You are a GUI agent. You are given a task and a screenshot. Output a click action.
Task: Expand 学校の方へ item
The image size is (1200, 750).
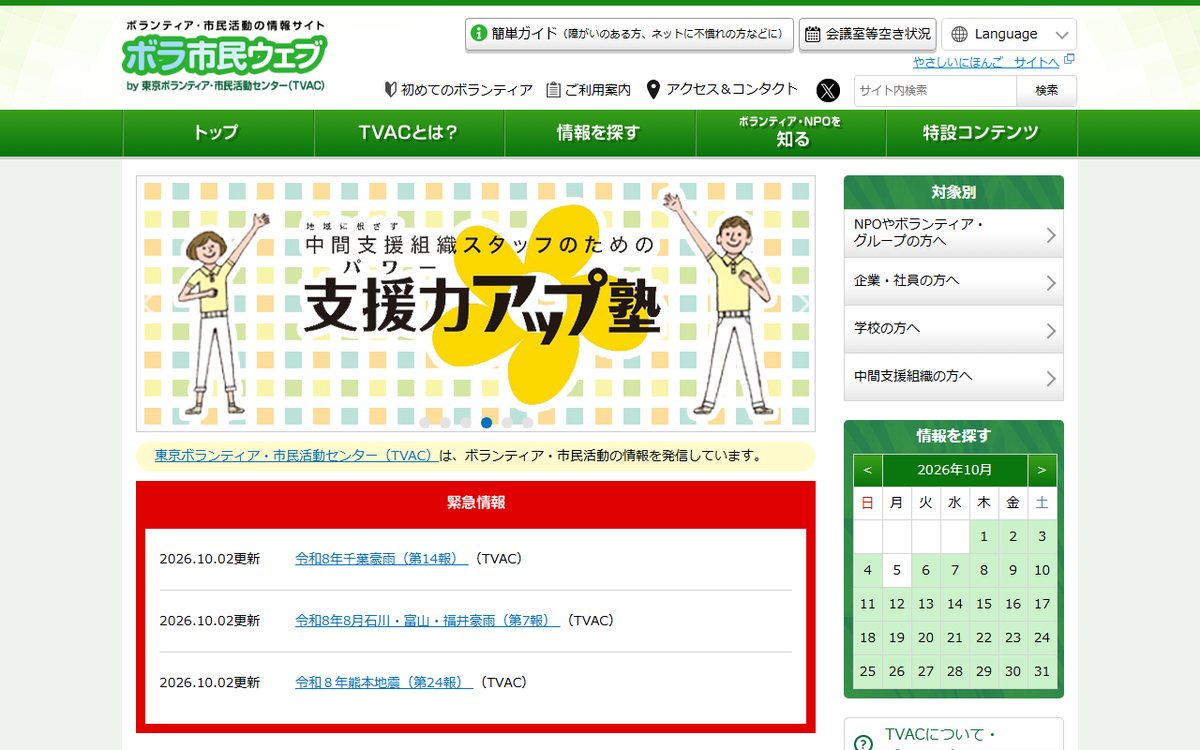click(x=954, y=329)
